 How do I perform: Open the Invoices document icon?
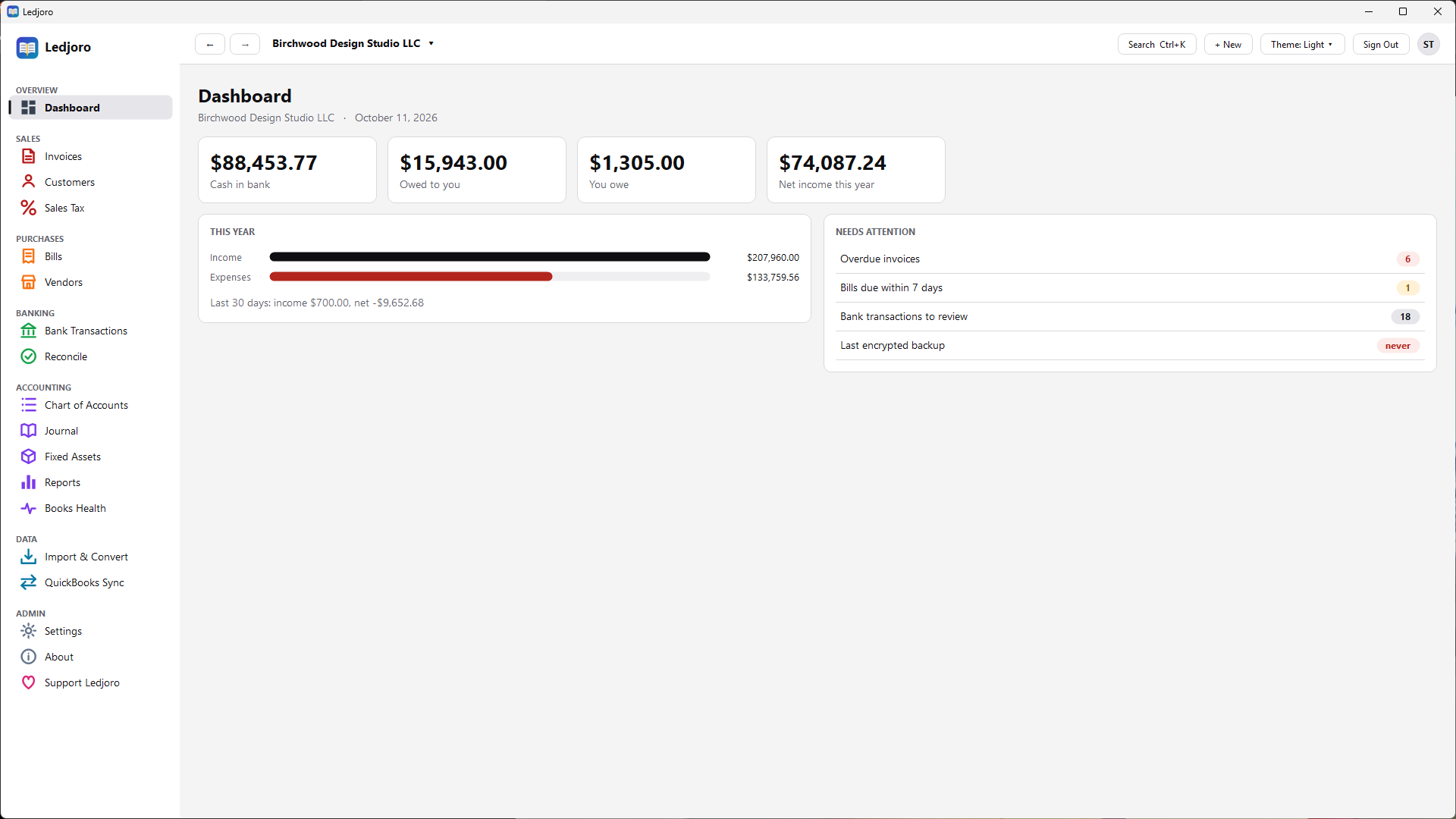(28, 156)
